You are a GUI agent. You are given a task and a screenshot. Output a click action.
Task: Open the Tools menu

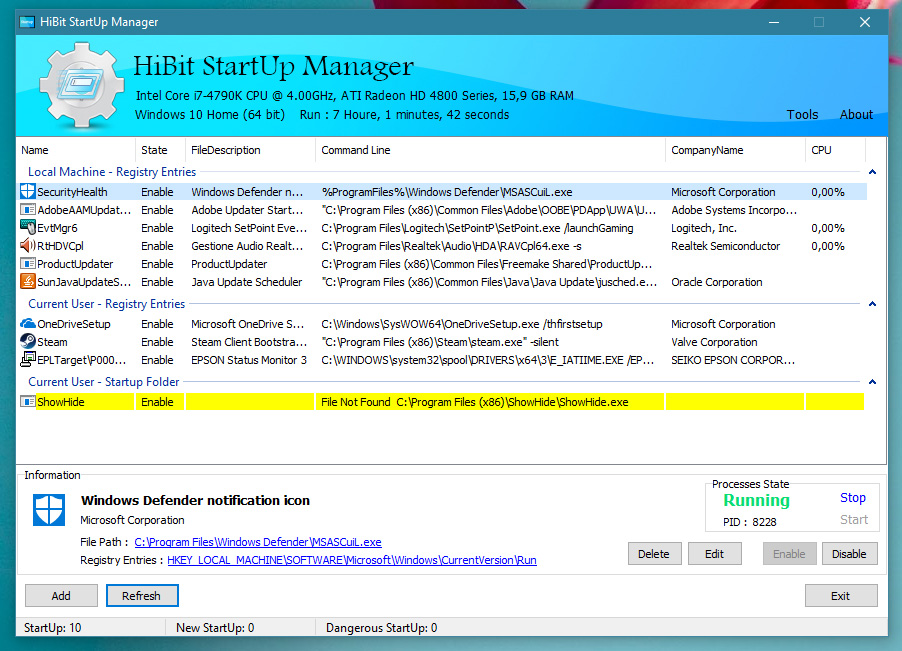pyautogui.click(x=802, y=115)
